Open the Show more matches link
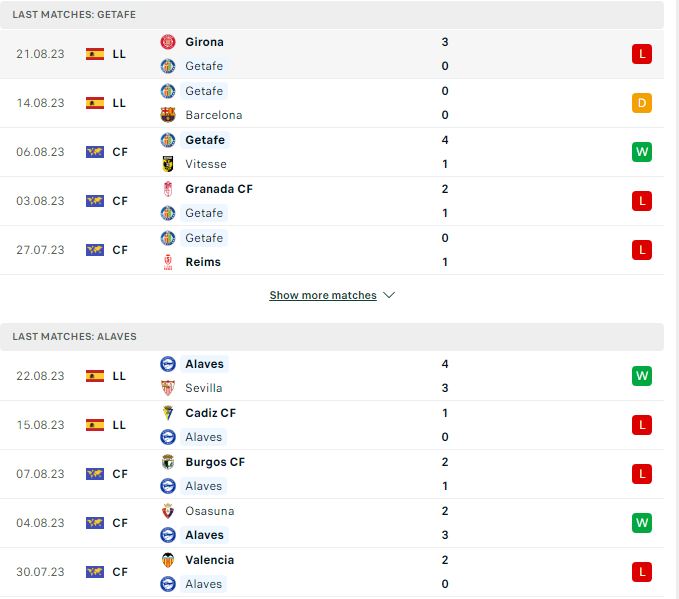 323,295
